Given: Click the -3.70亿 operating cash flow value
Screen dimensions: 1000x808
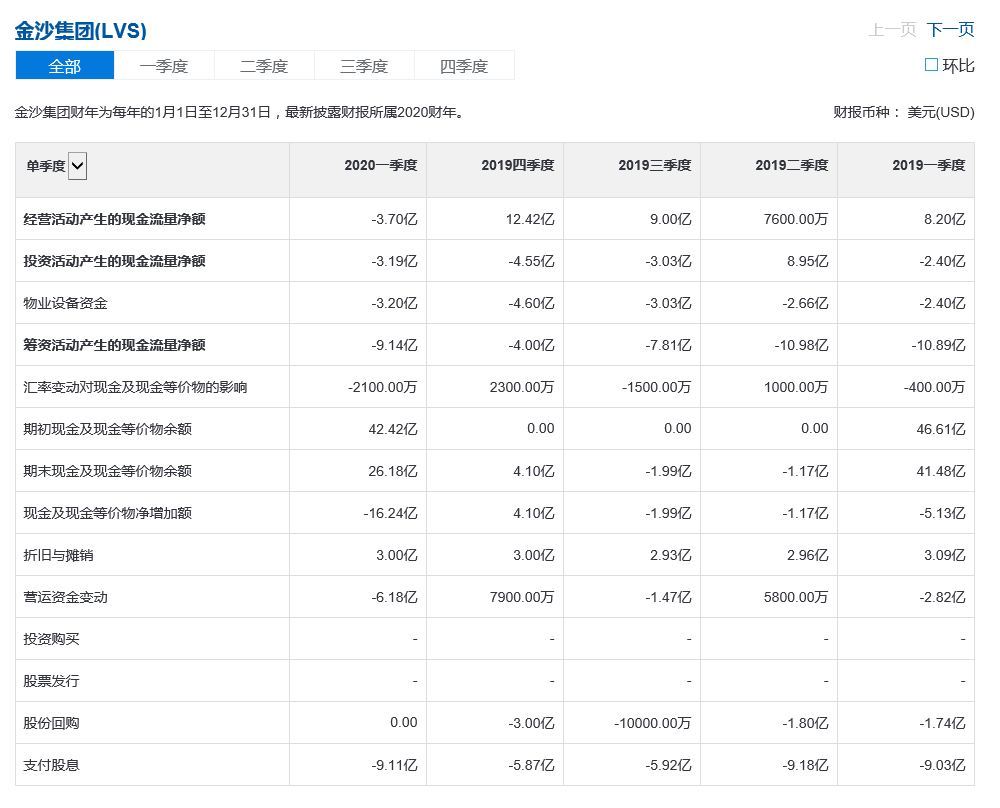Looking at the screenshot, I should click(394, 219).
